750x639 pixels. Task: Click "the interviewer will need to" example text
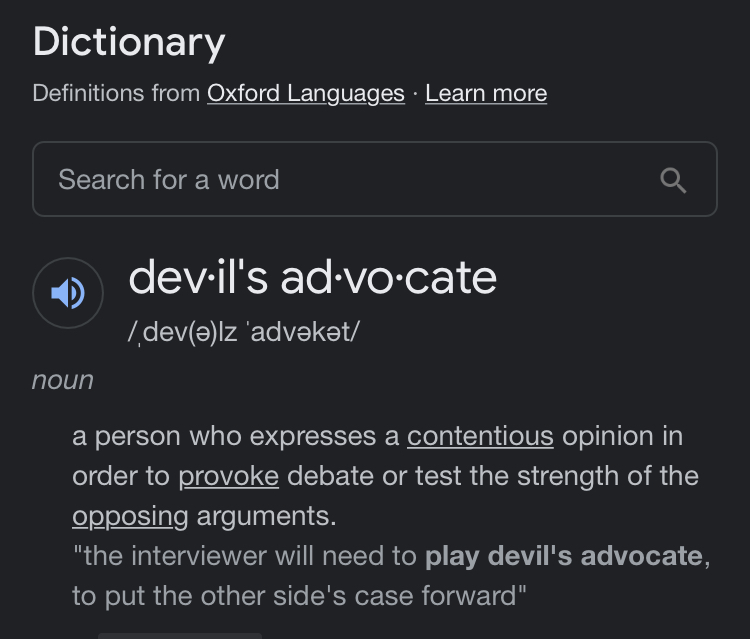(245, 556)
